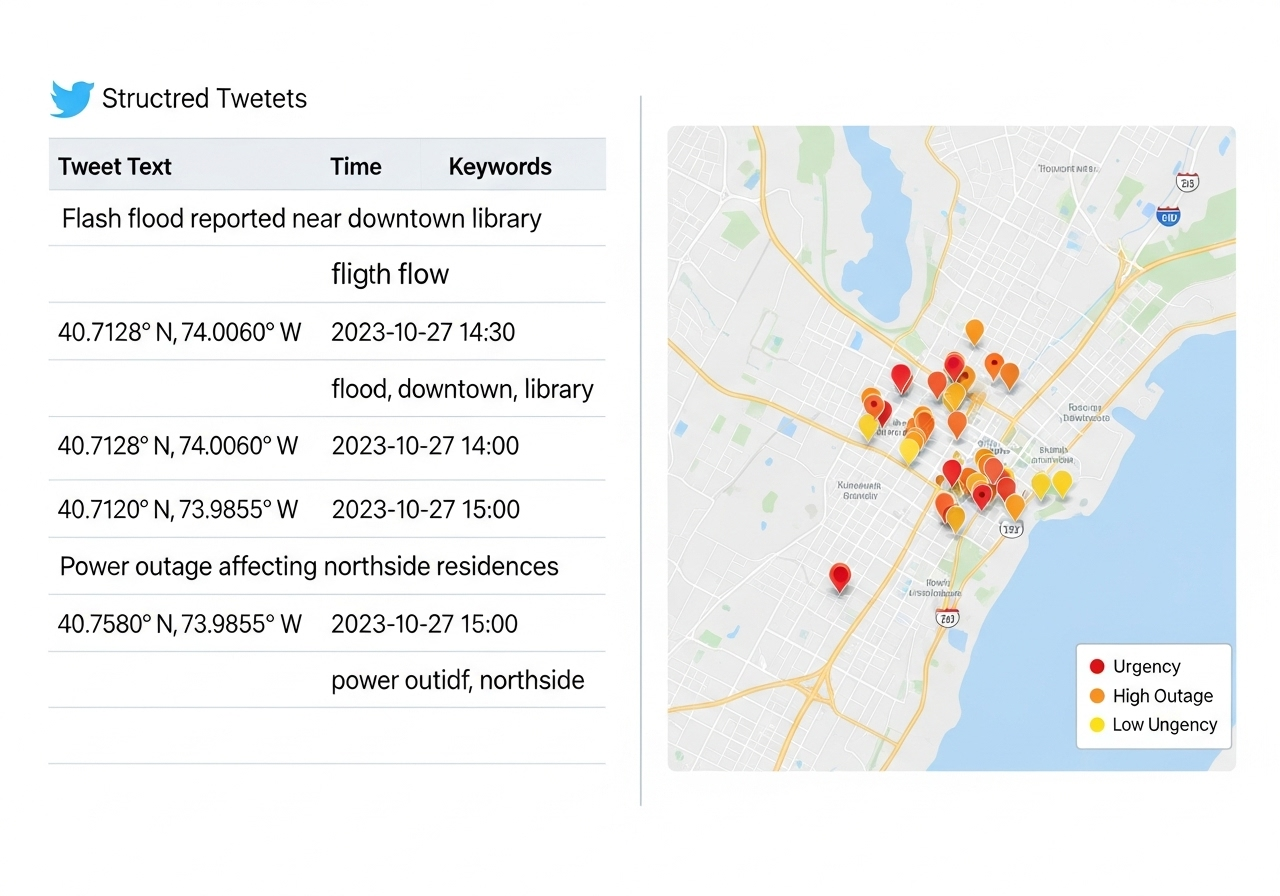
Task: Open the power outage northside residences tweet
Action: pyautogui.click(x=309, y=567)
